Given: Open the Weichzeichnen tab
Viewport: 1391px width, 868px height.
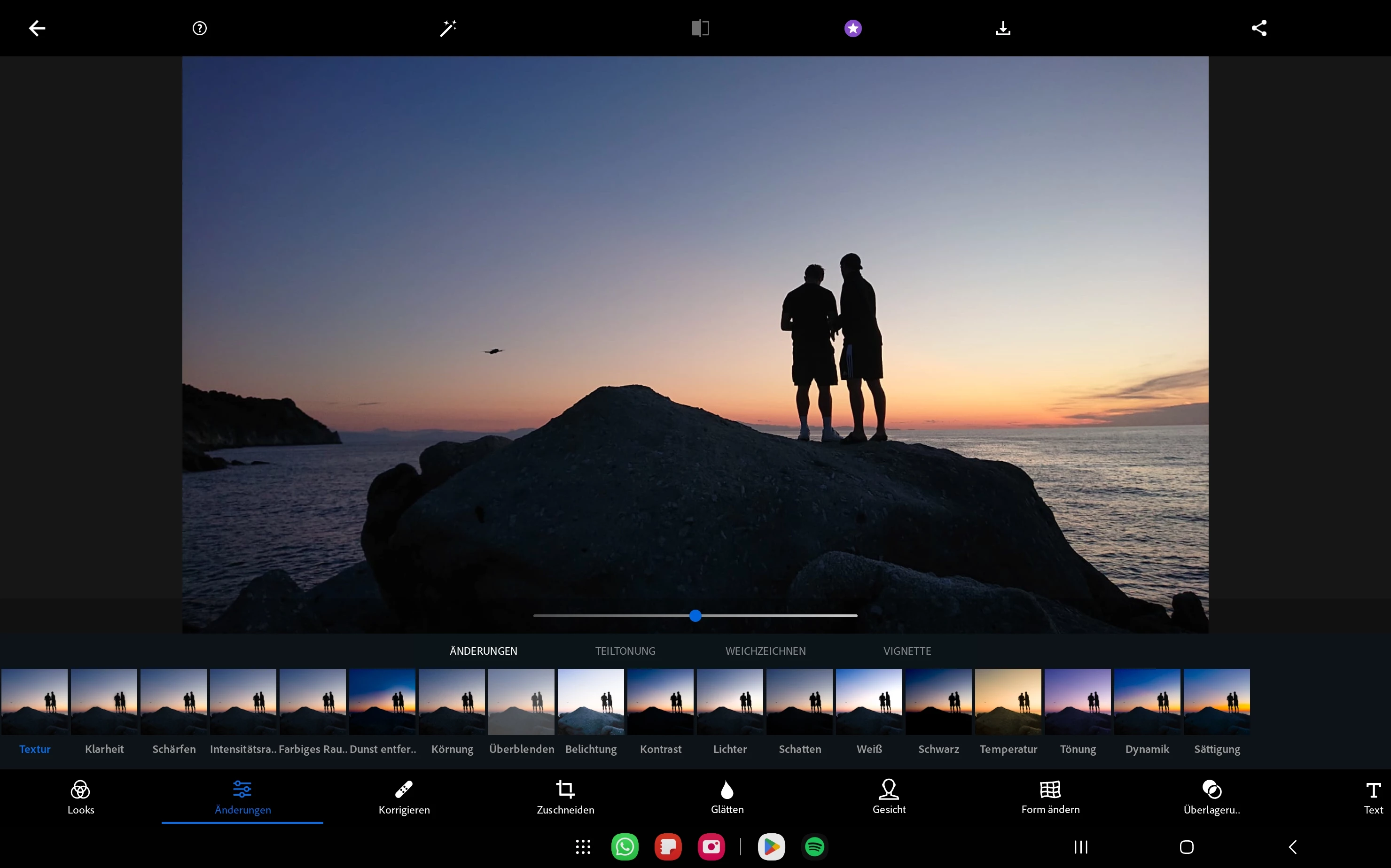Looking at the screenshot, I should 765,651.
